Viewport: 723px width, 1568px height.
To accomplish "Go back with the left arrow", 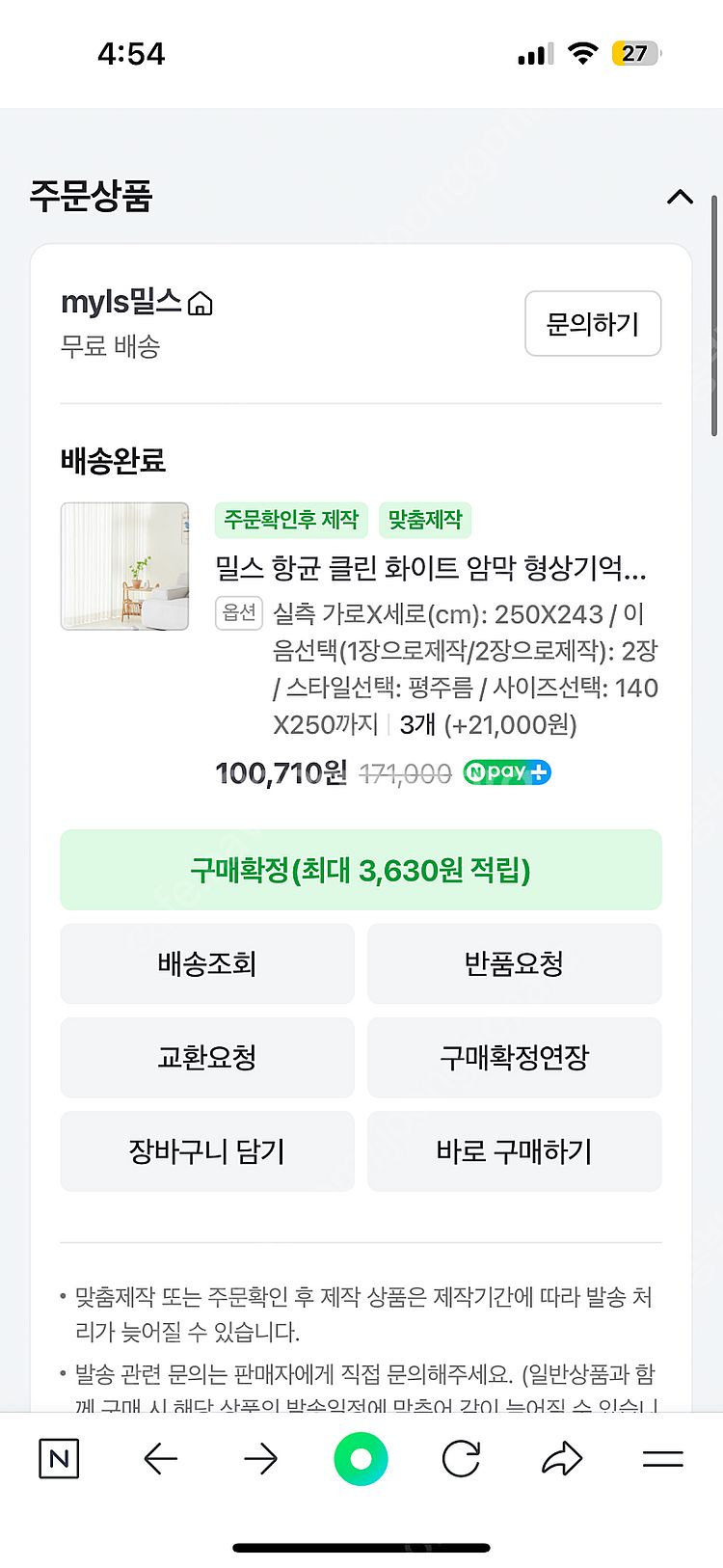I will click(x=161, y=1459).
